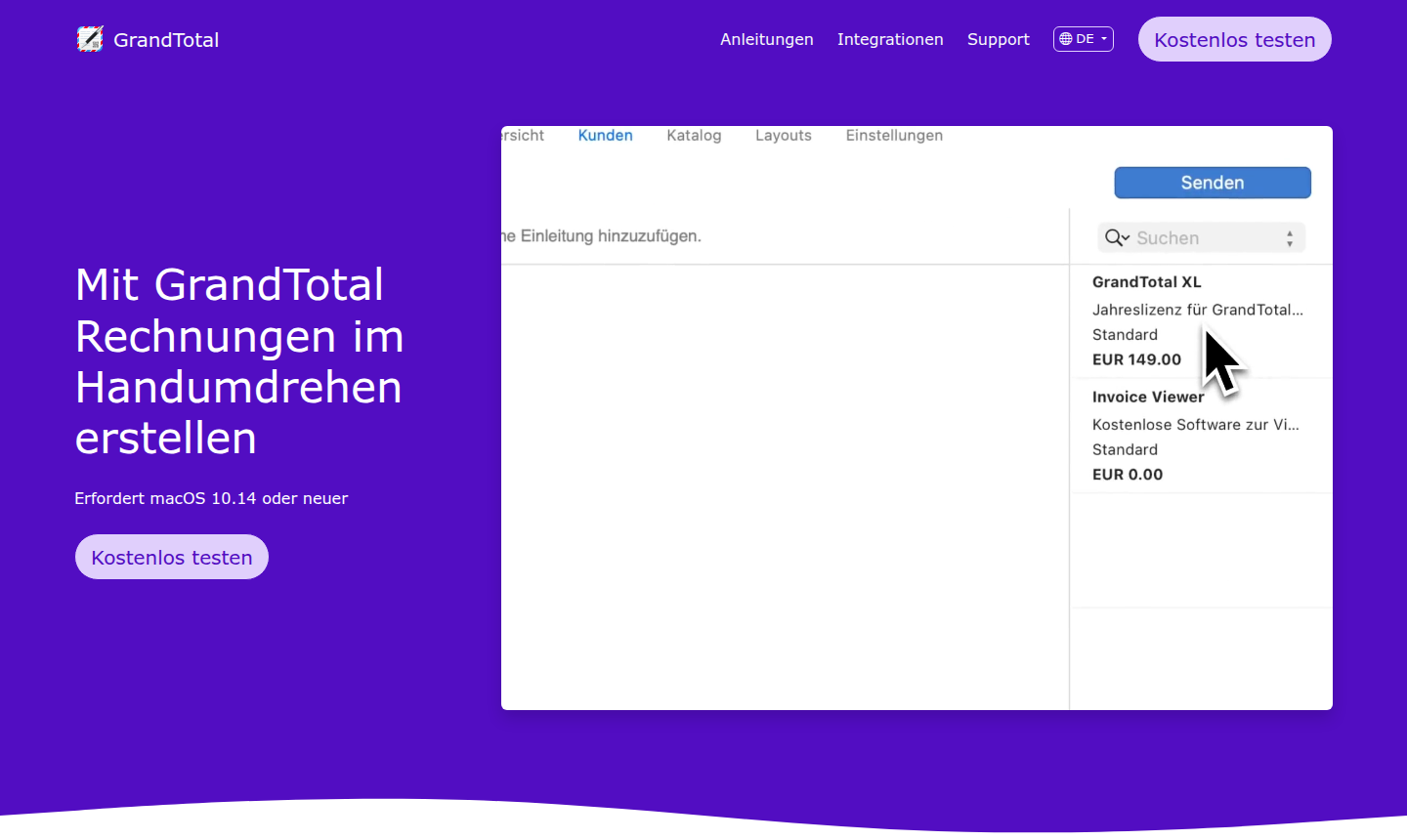Viewport: 1407px width, 840px height.
Task: Switch to the Einstellungen tab
Action: pos(894,136)
